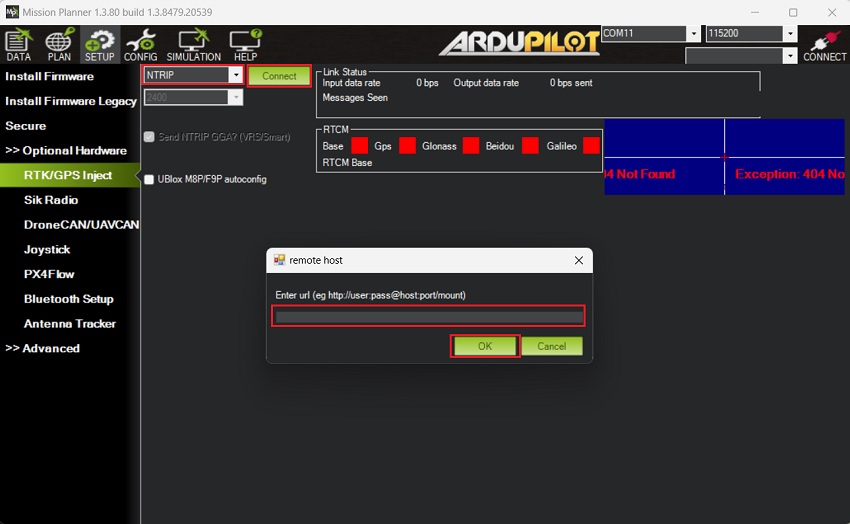Open the PLAN mission planning view
Screen dimensions: 850x524
point(59,45)
